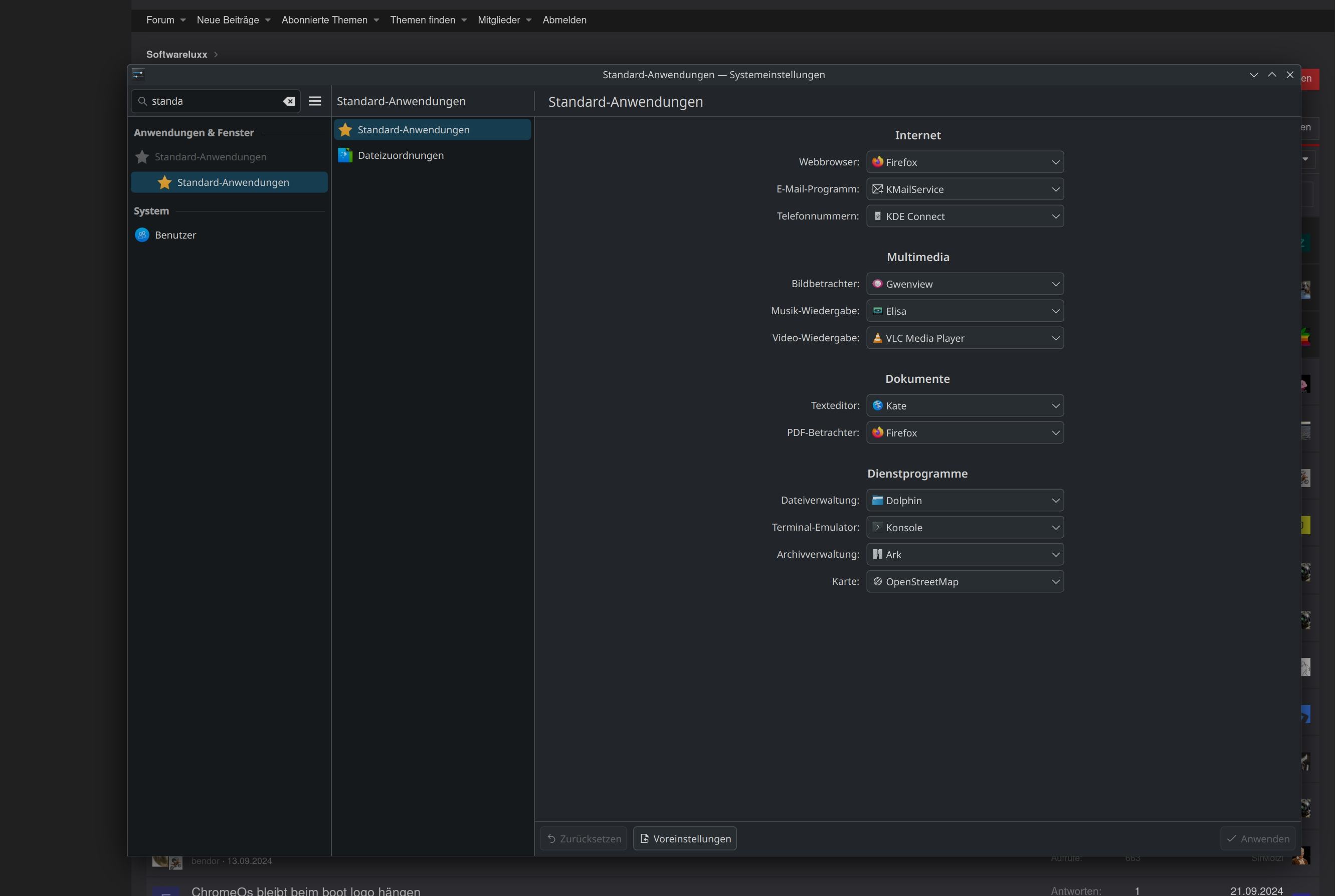Select greyed Standard-Anwendungen parent entry in sidebar

coord(211,156)
